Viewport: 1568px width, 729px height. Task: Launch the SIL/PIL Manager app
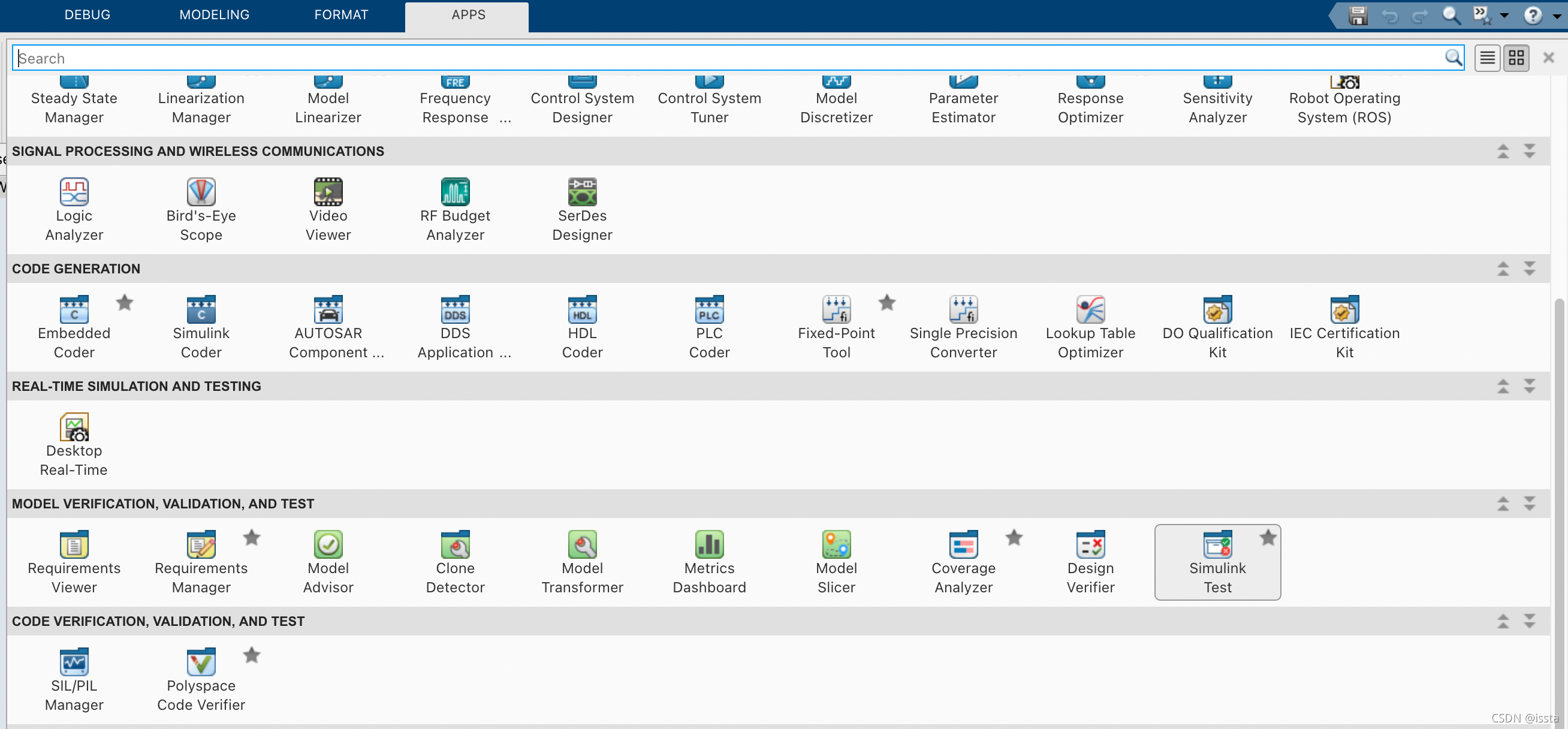pyautogui.click(x=74, y=662)
